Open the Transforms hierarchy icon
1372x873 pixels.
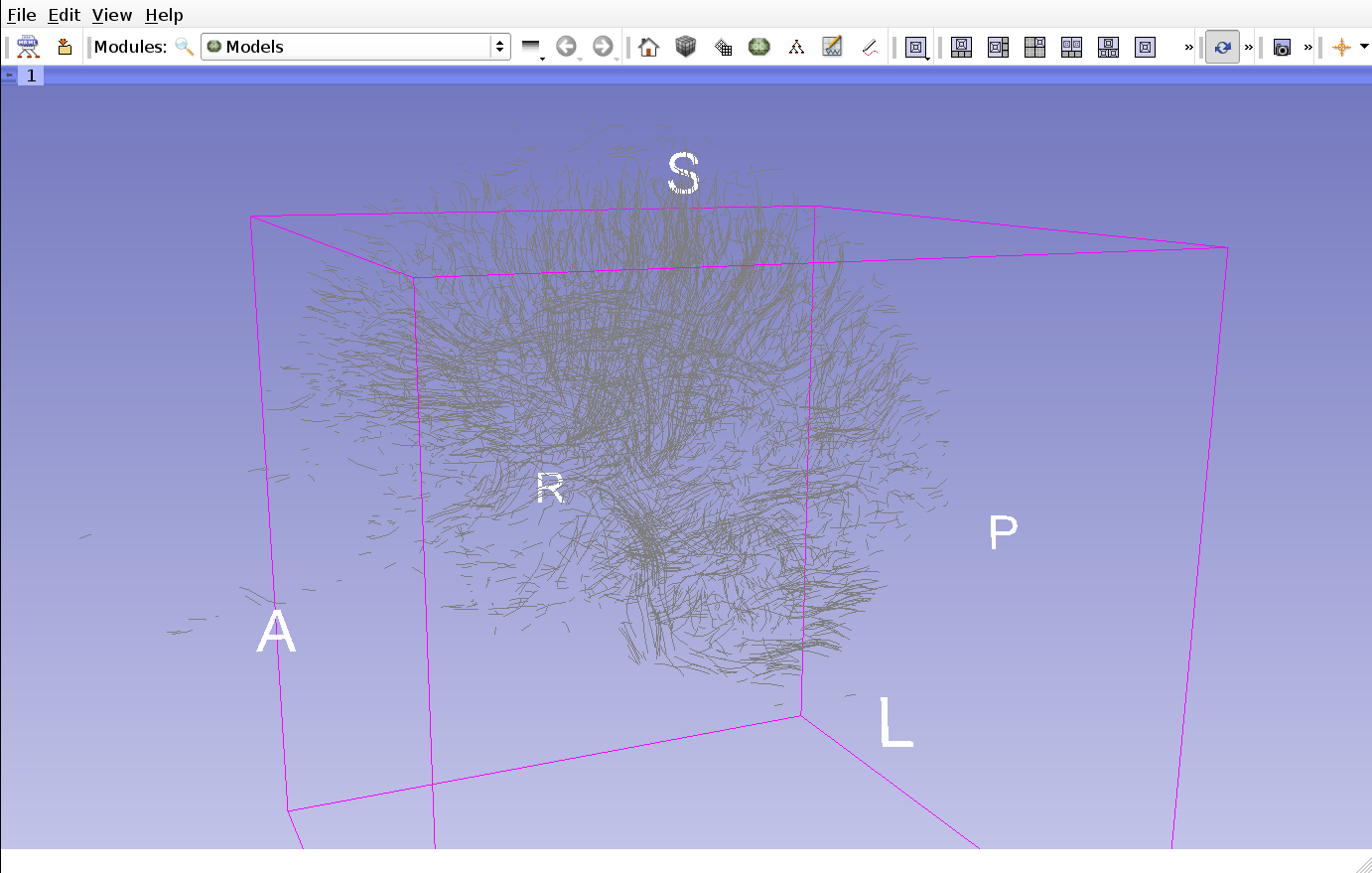[796, 47]
